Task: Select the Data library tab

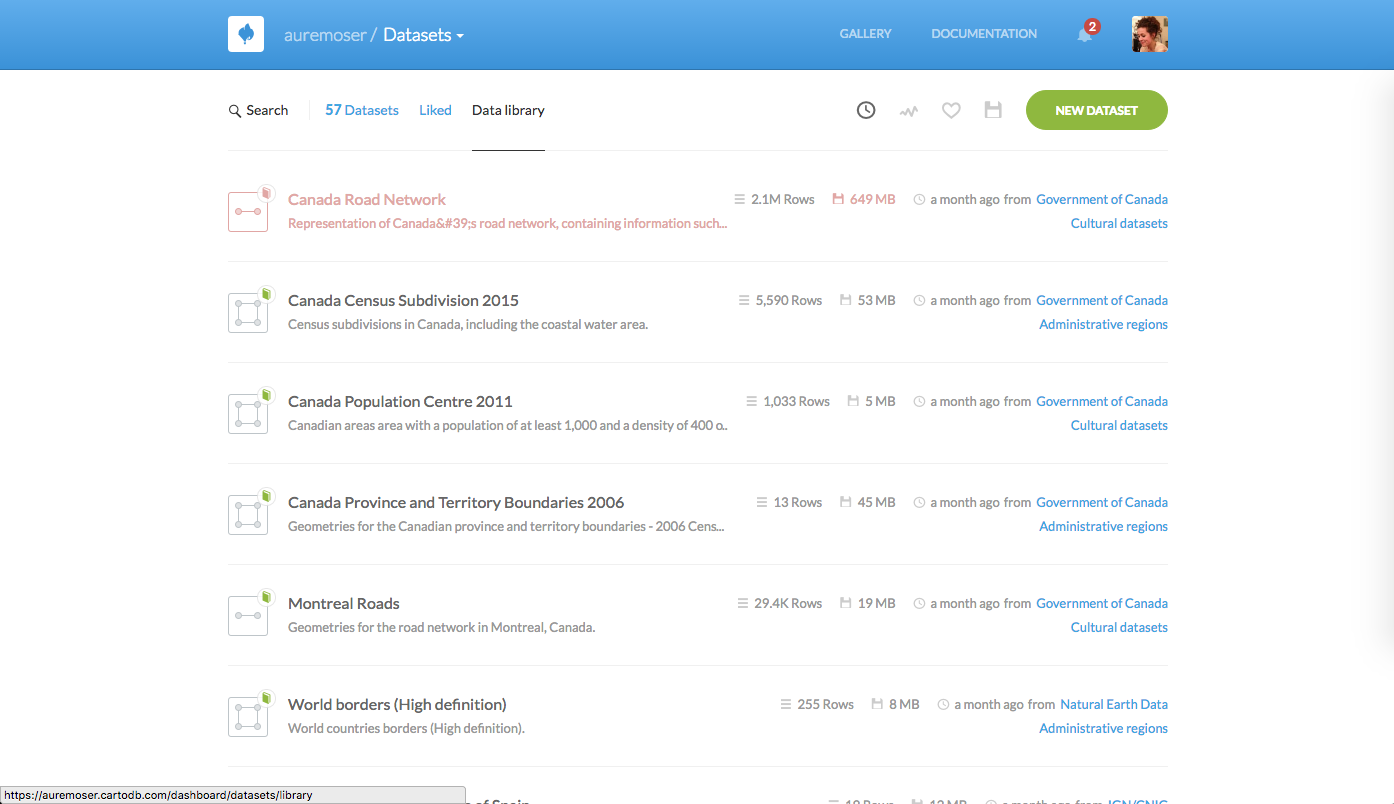Action: click(508, 111)
